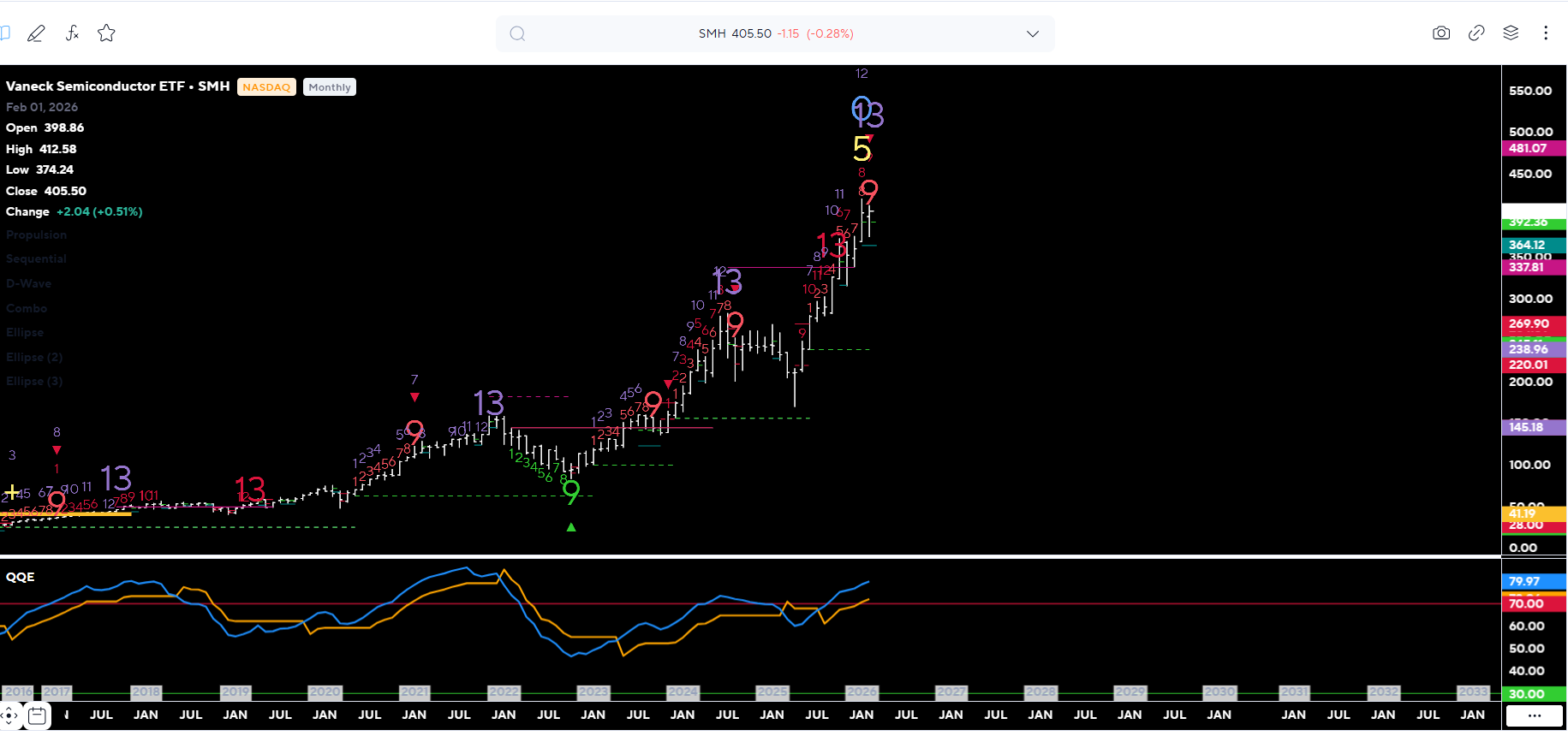Click the ellipsis button at bottom right
1568x736 pixels.
pos(1534,715)
